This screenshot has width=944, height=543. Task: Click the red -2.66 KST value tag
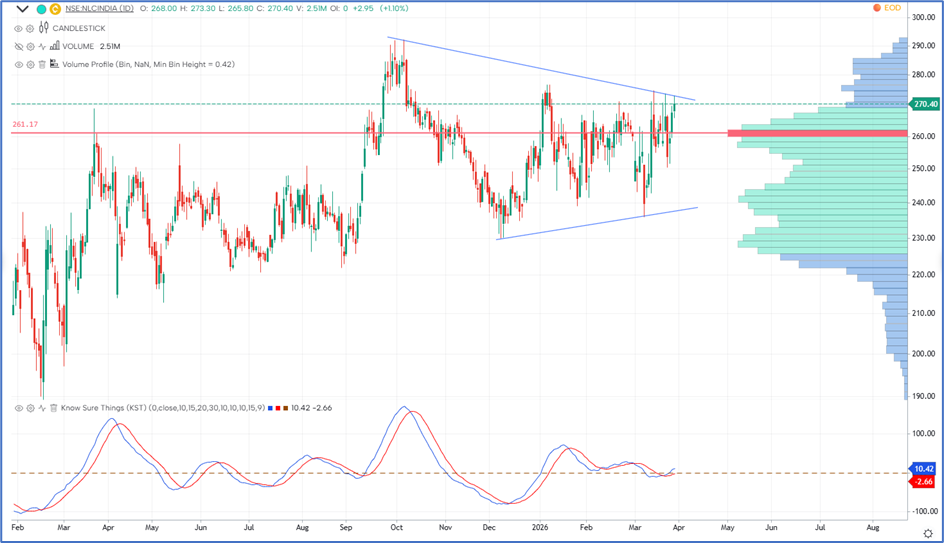click(923, 482)
